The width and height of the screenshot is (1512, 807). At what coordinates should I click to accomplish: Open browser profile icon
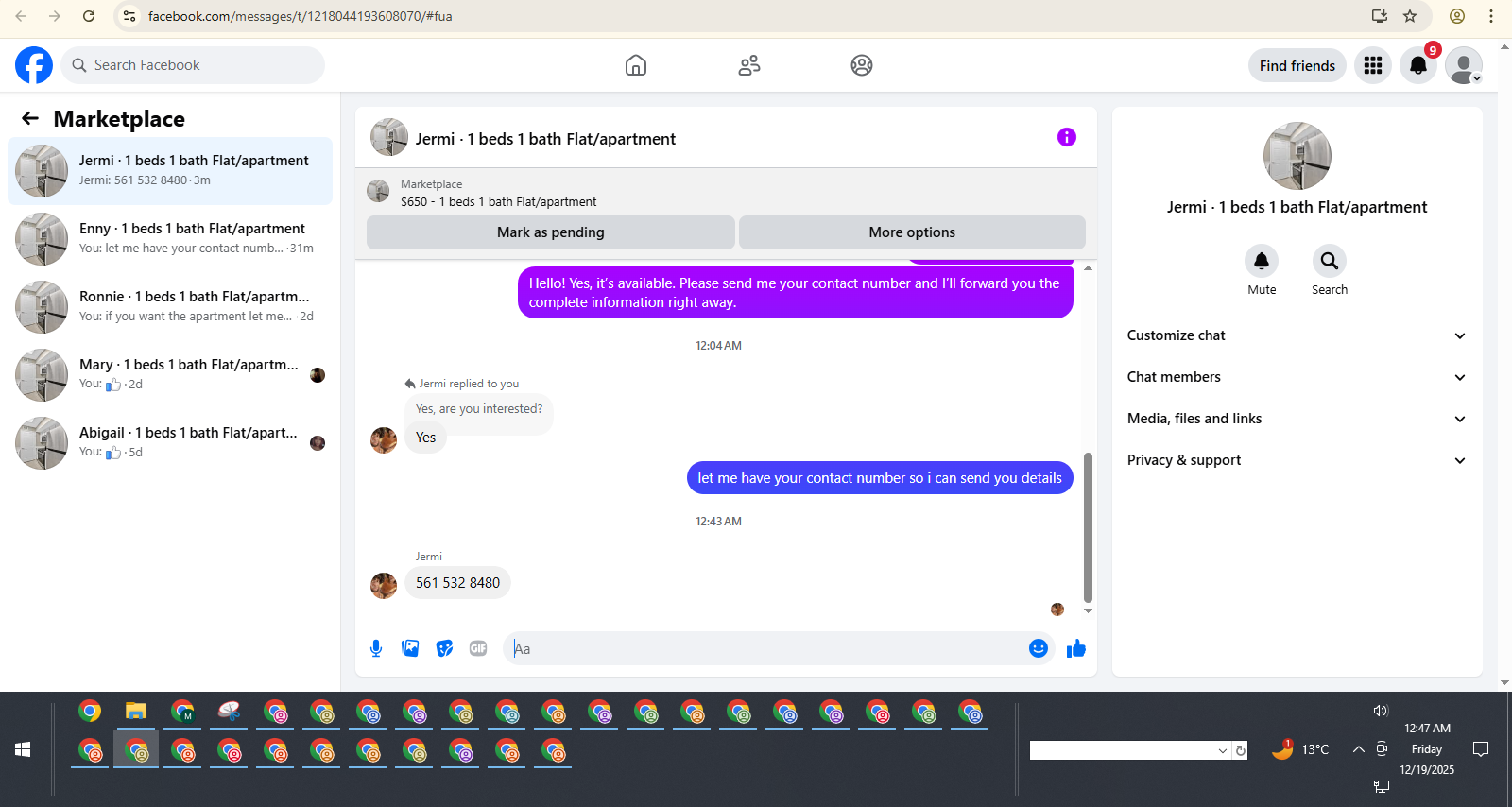pos(1457,16)
